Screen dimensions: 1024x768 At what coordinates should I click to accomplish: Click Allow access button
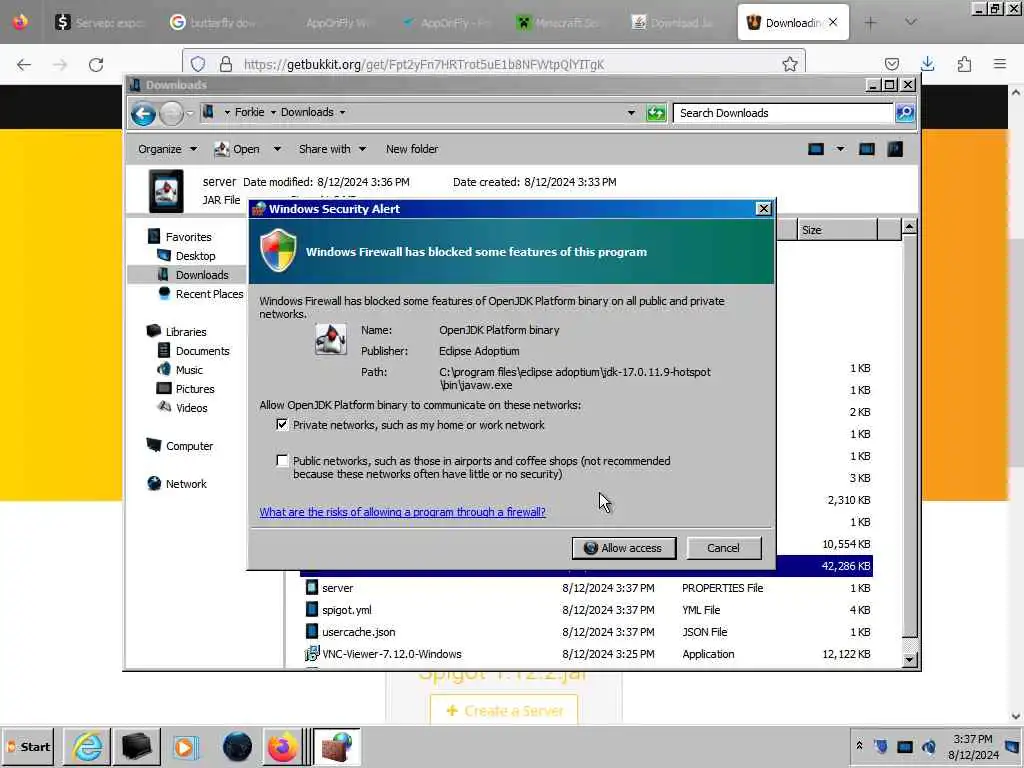[x=624, y=548]
